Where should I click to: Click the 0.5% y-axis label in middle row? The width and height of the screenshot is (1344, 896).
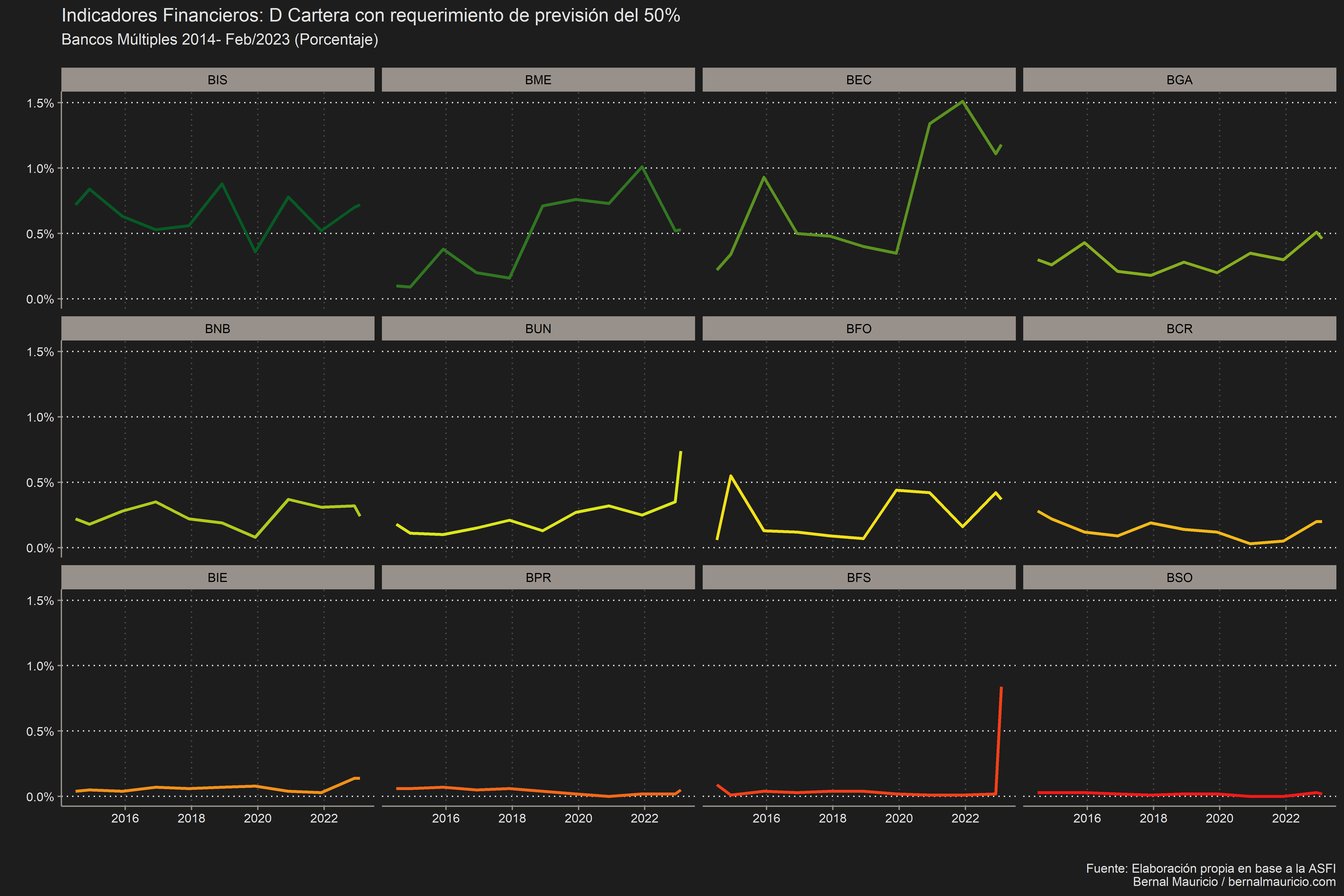click(40, 483)
